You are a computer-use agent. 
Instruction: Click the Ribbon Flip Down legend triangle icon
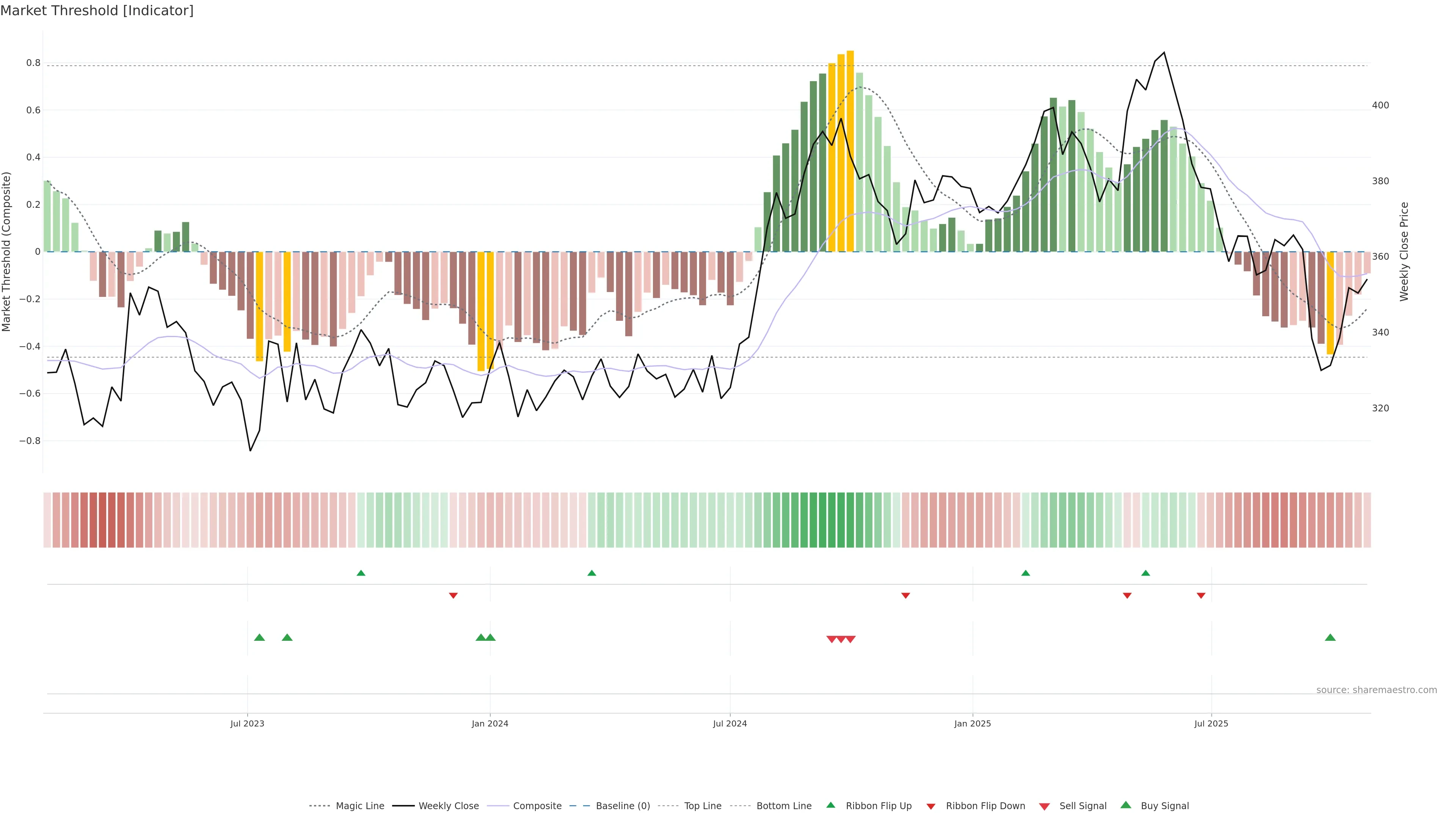coord(931,806)
